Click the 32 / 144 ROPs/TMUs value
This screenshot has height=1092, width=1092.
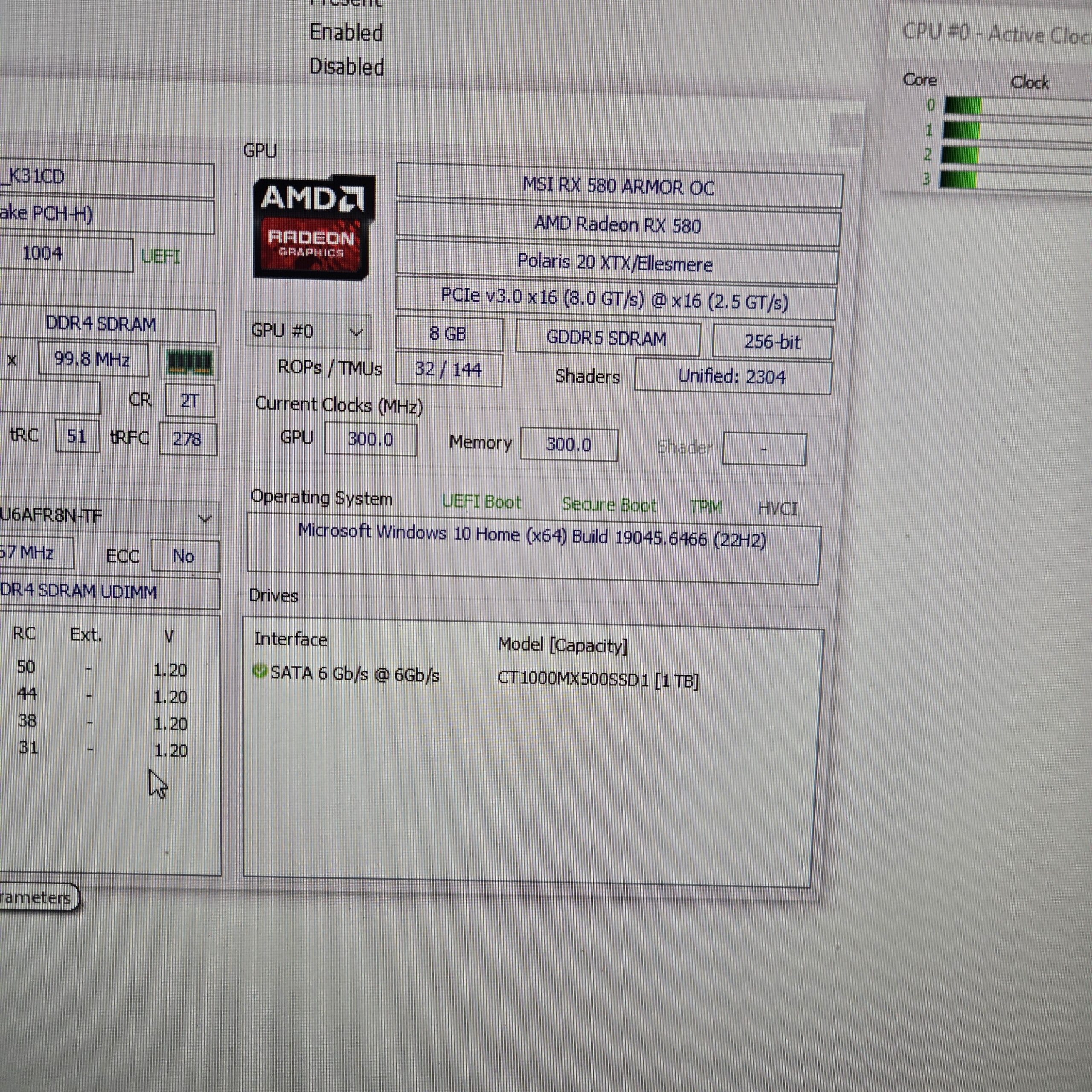(449, 369)
